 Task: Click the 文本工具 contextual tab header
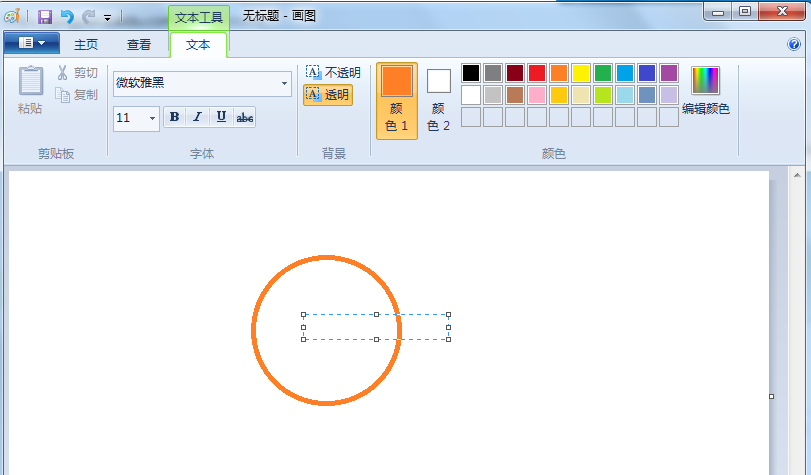click(x=199, y=18)
